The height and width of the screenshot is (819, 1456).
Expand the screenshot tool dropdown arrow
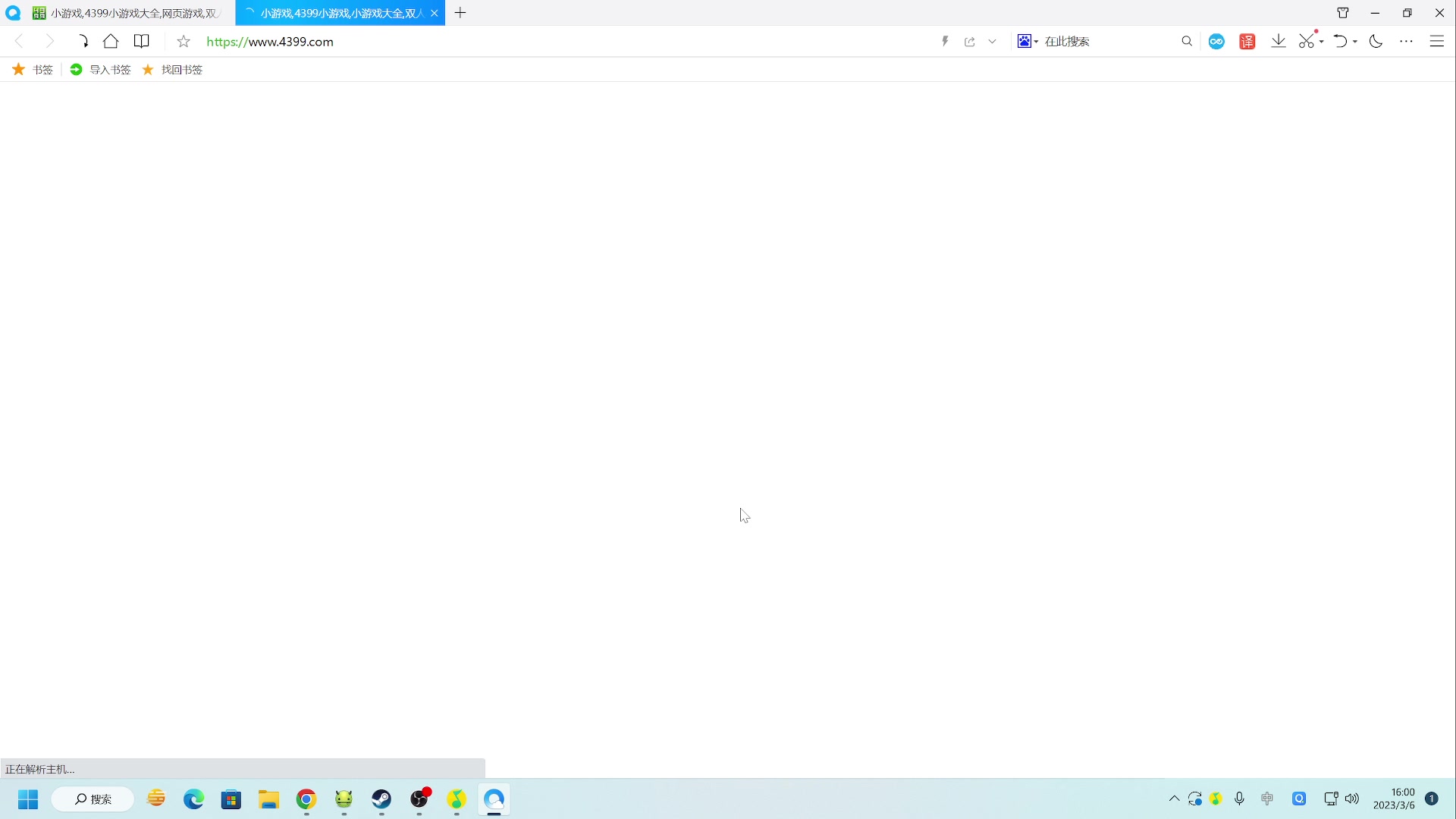1322,42
